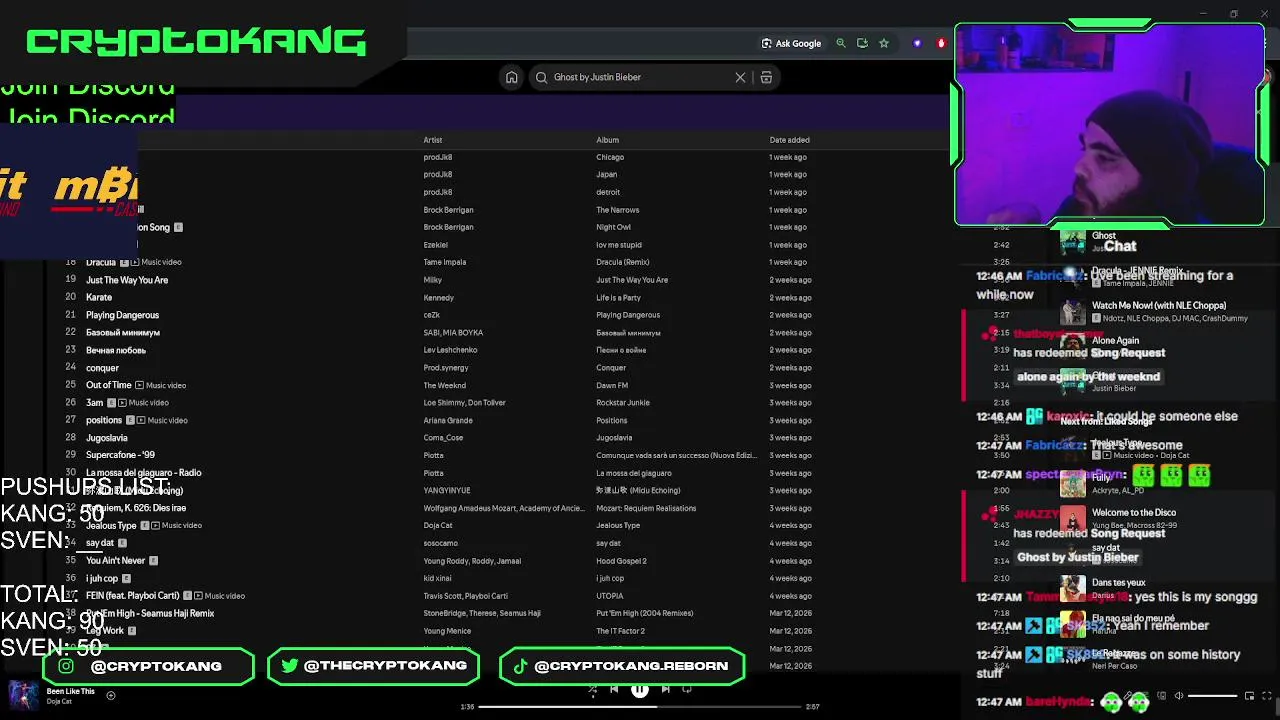
Task: Toggle shuffle in the player bar
Action: click(x=592, y=689)
